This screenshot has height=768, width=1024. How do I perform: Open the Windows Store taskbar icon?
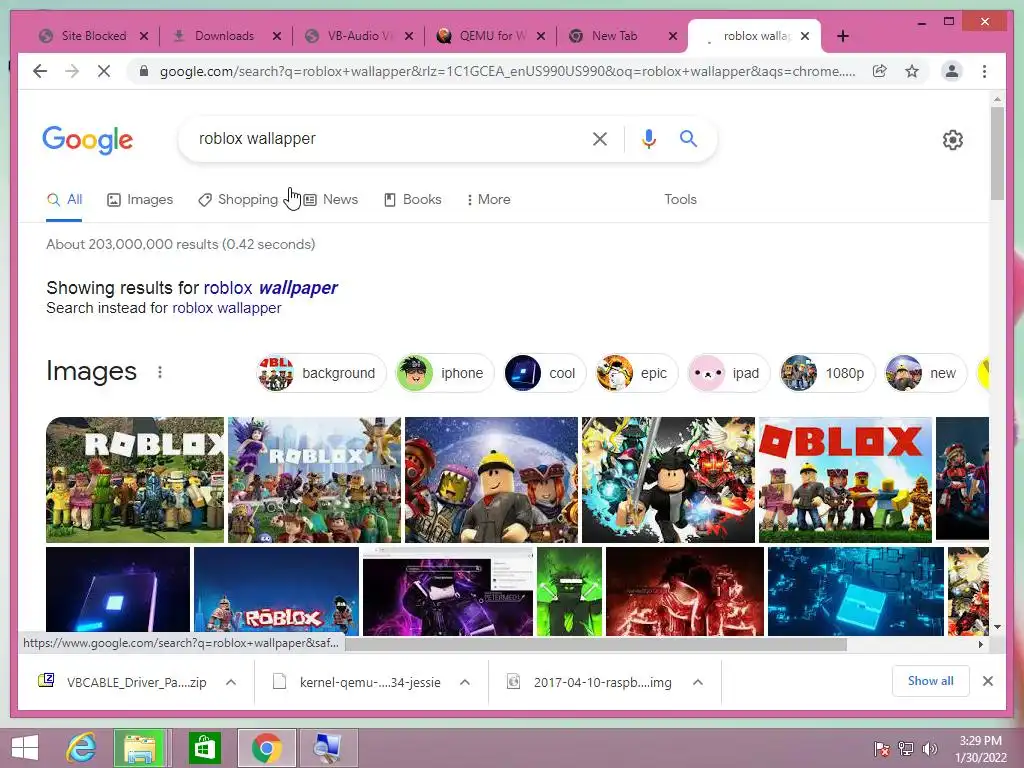coord(204,748)
